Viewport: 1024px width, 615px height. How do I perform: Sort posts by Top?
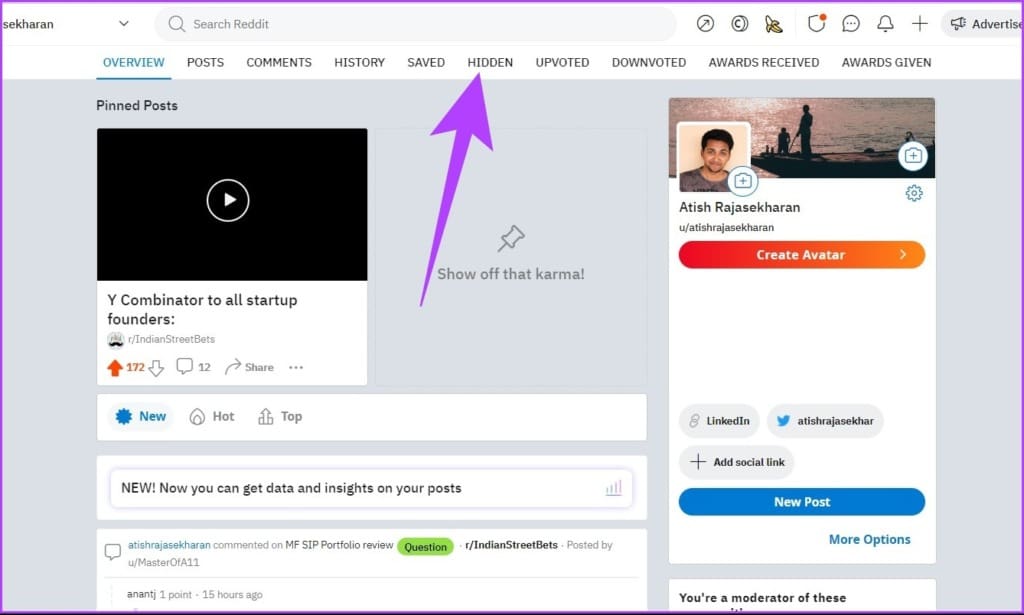[280, 417]
